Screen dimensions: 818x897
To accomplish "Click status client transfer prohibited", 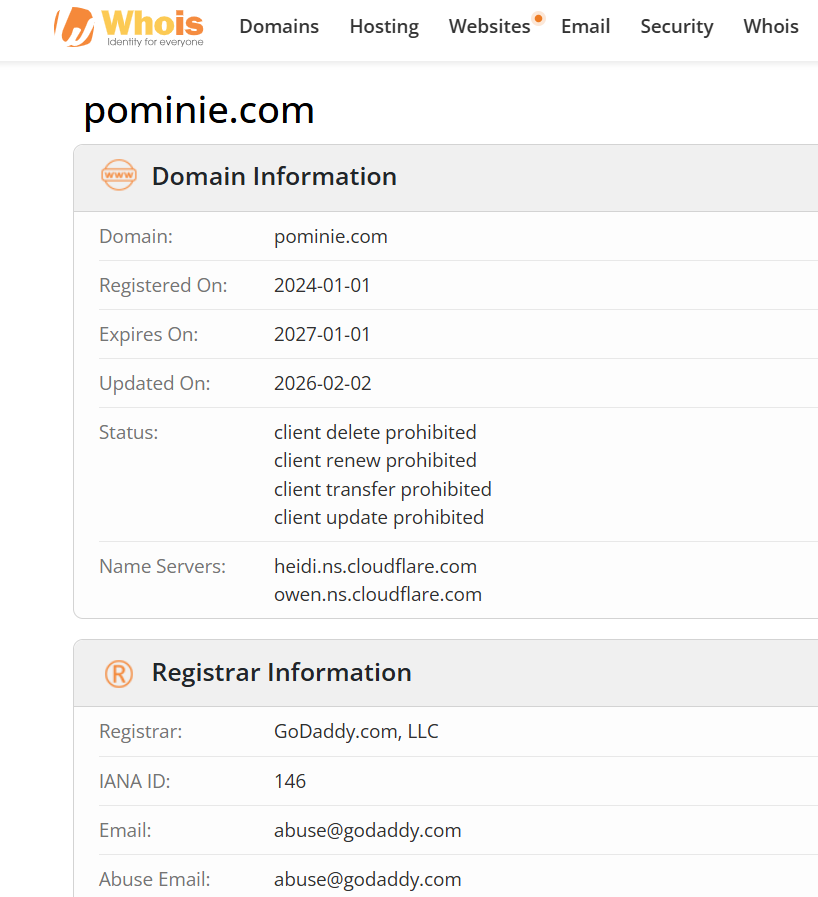I will pyautogui.click(x=383, y=489).
